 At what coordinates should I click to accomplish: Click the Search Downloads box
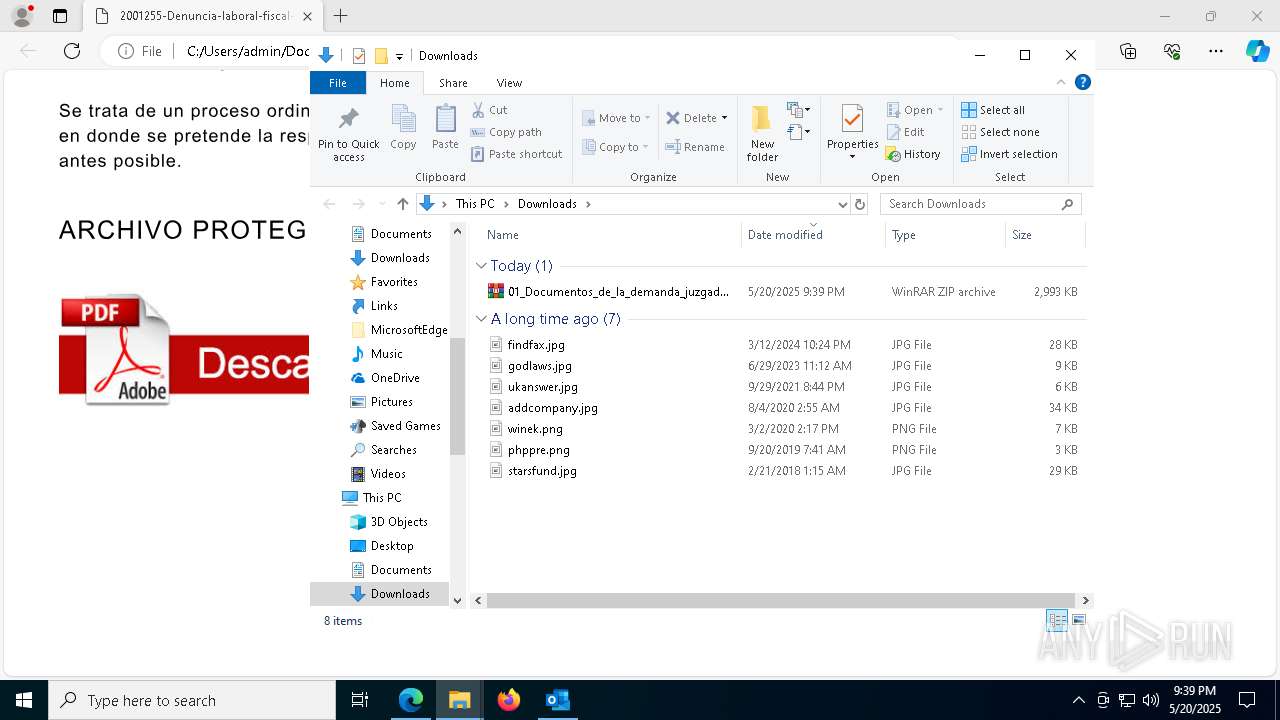coord(980,204)
